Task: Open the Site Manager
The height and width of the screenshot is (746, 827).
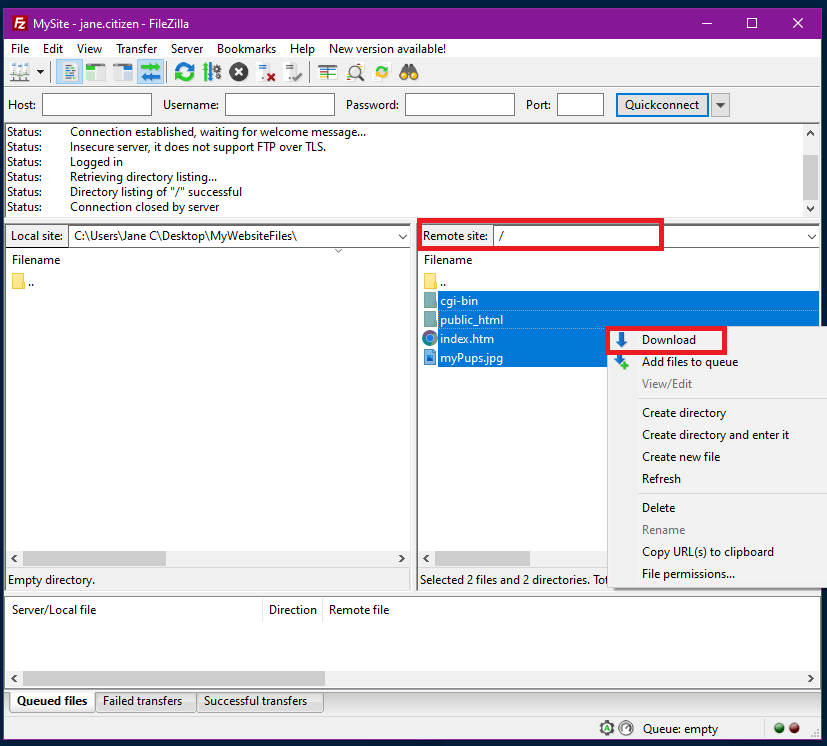Action: tap(17, 71)
